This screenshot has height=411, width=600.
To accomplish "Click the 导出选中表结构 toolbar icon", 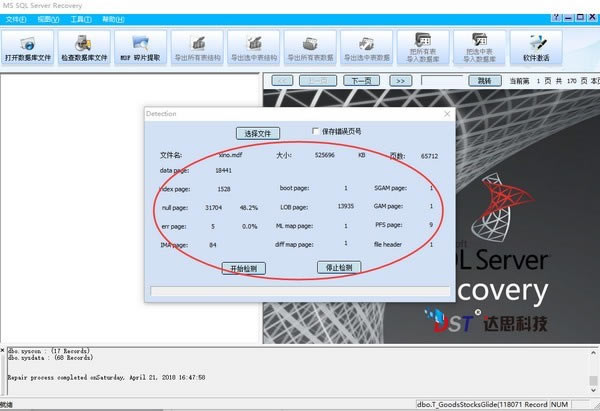I will (x=253, y=46).
